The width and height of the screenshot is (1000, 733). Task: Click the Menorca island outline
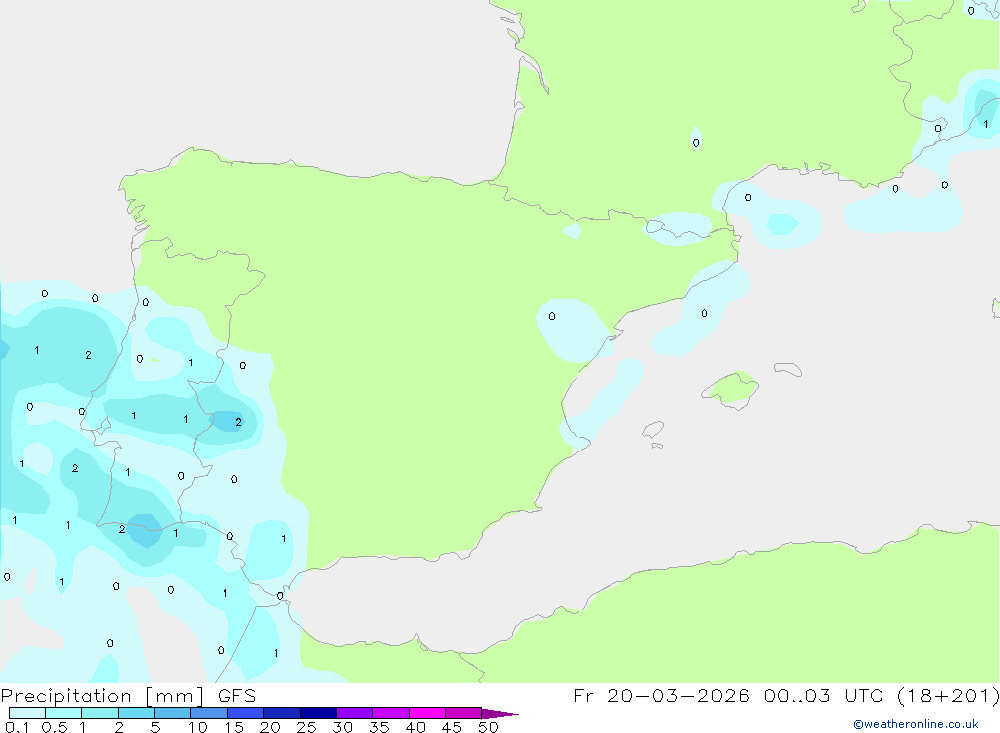[788, 369]
